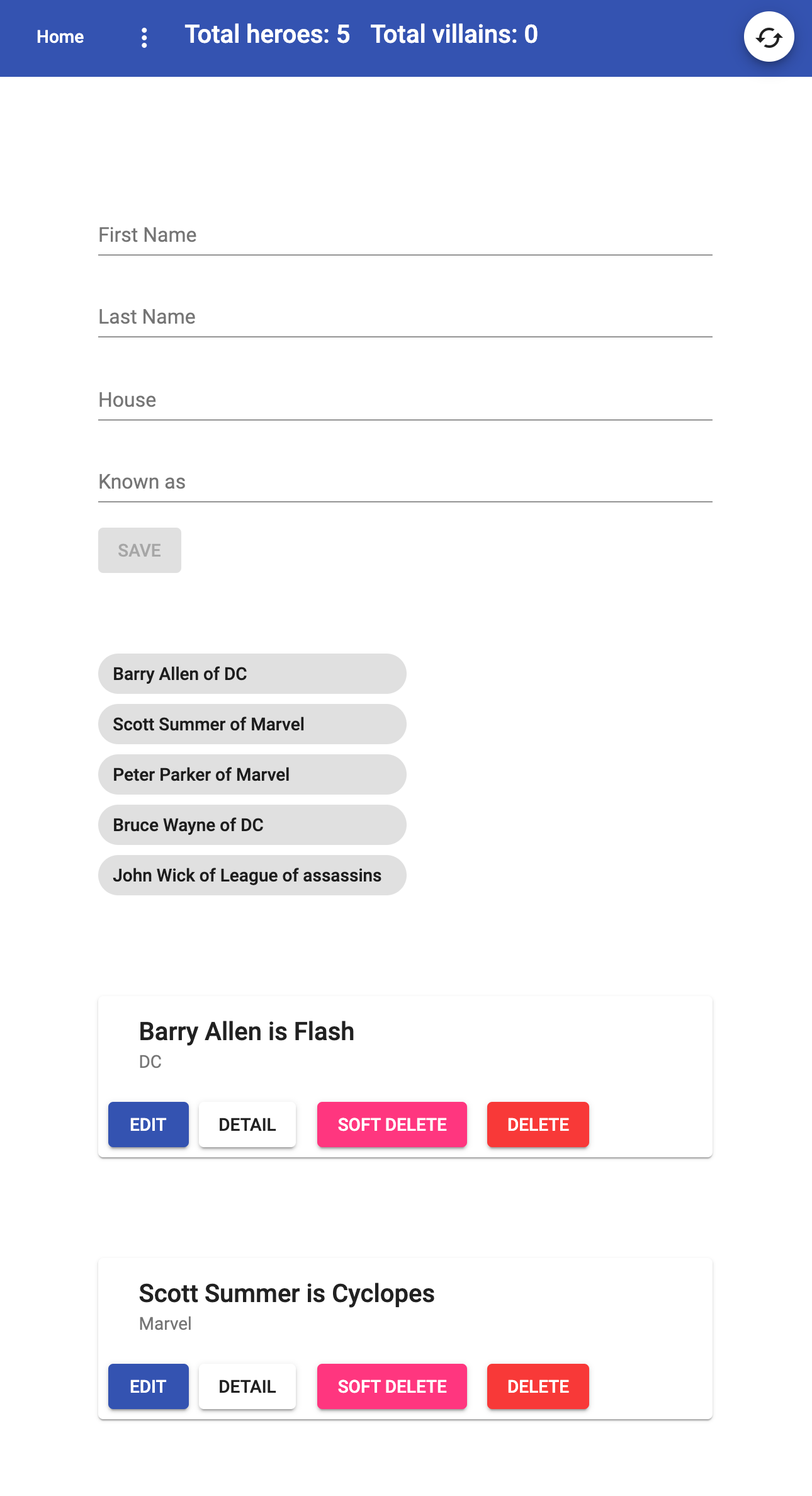Open DETAIL for Barry Allen

pos(247,1125)
